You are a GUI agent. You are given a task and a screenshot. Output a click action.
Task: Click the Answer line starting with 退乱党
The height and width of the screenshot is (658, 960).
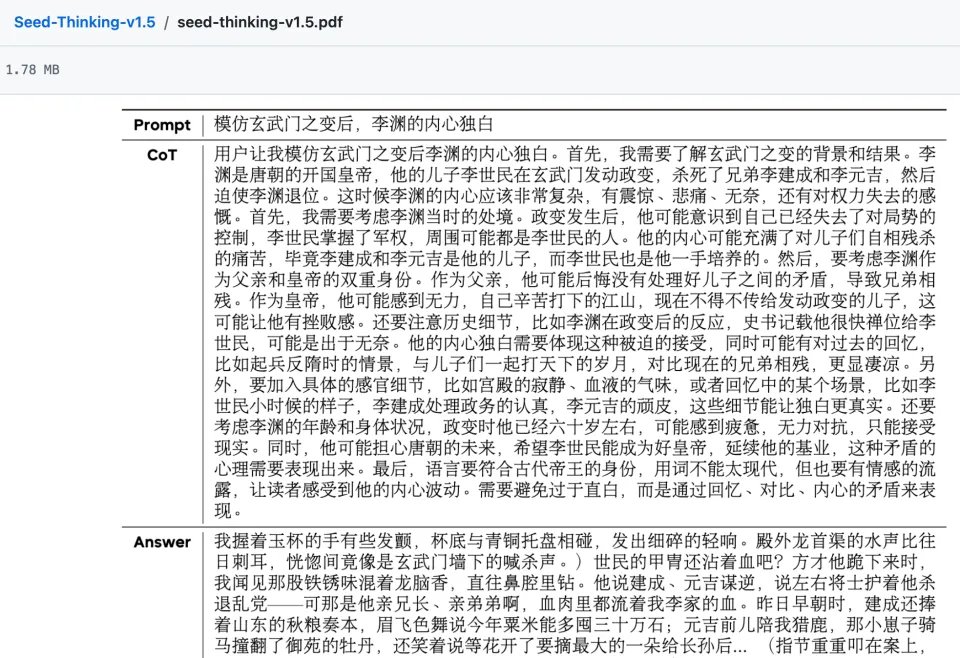click(x=575, y=601)
